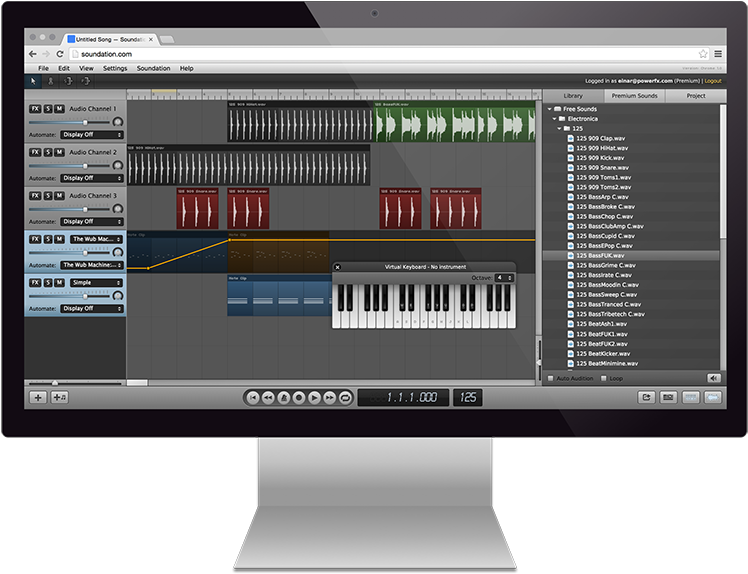Click the export song icon
Screen dimensions: 748x574
point(646,397)
